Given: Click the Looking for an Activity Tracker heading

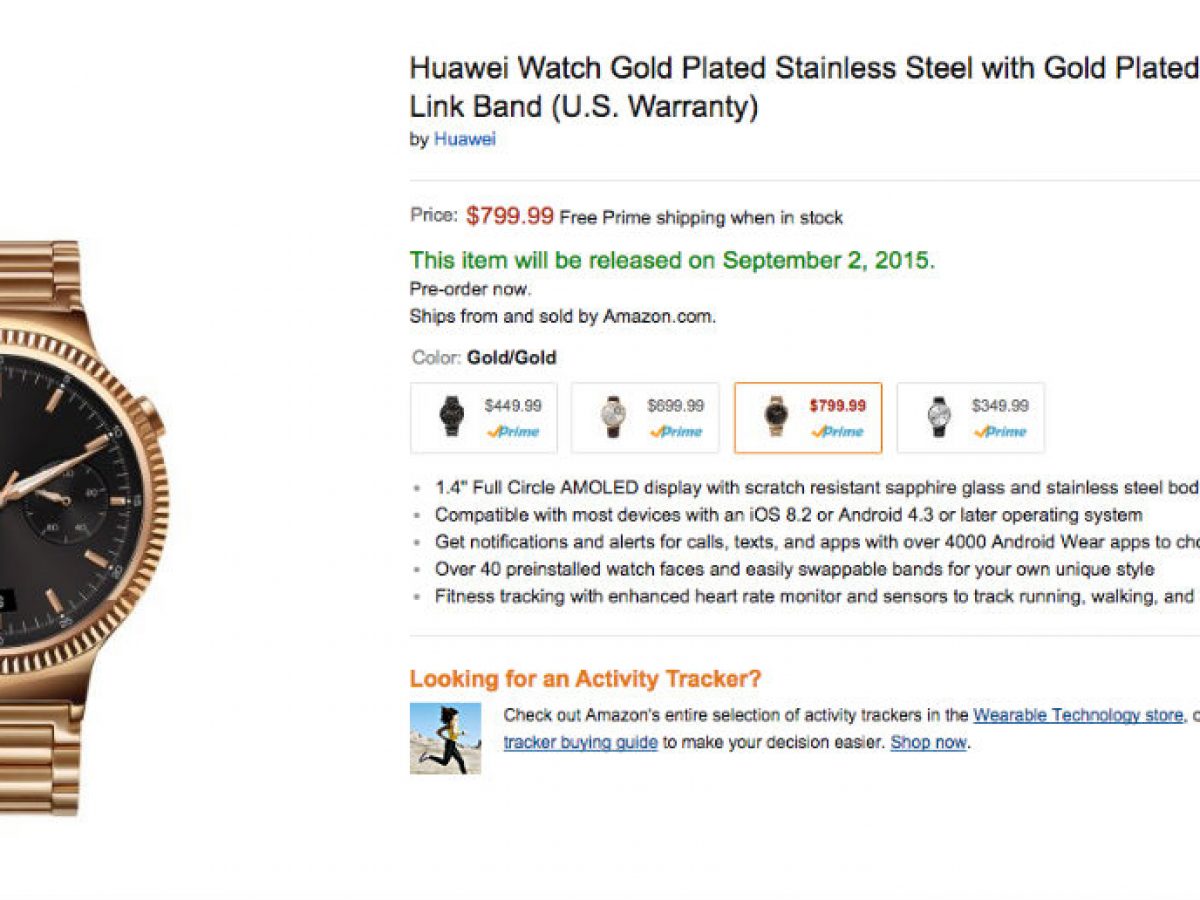Looking at the screenshot, I should [x=585, y=679].
